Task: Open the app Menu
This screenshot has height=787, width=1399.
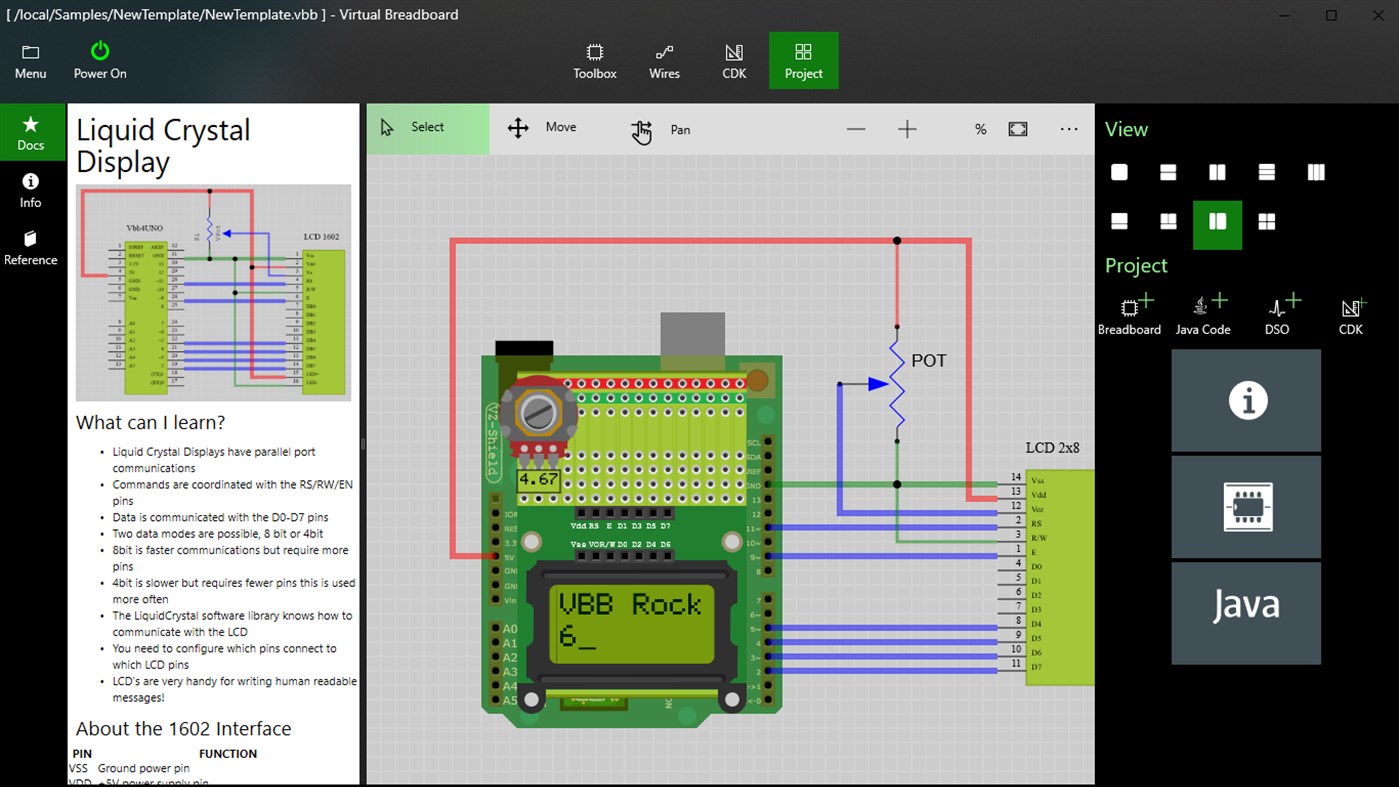Action: pyautogui.click(x=29, y=60)
